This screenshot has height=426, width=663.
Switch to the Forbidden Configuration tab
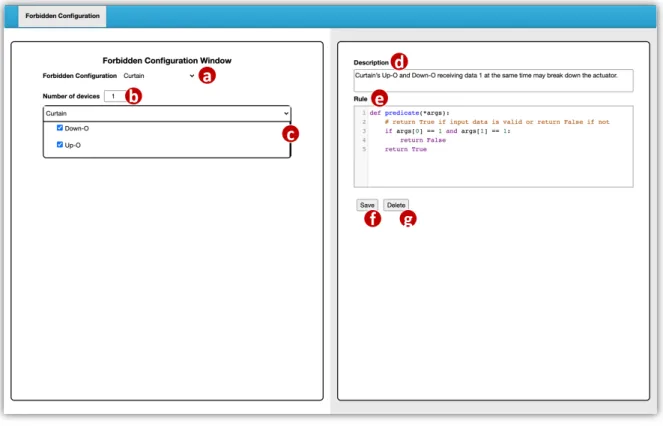62,16
